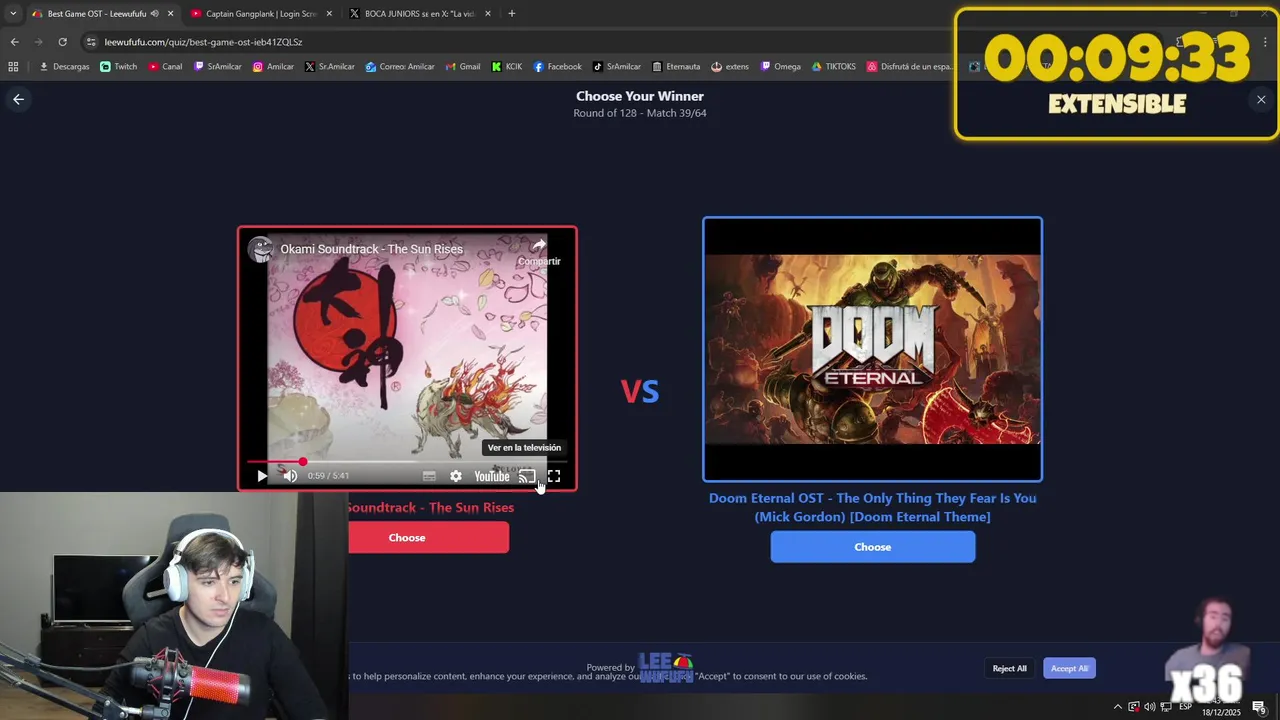1280x720 pixels.
Task: Open the taskbar date 18/12/2025
Action: 1221,712
